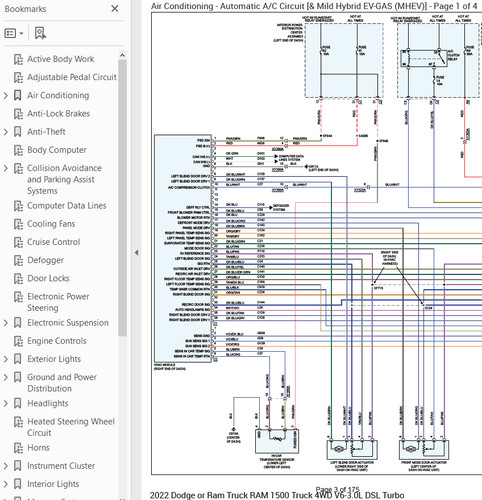Viewport: 482px width, 500px height.
Task: Collapse the side panel with arrow handle
Action: point(136,253)
